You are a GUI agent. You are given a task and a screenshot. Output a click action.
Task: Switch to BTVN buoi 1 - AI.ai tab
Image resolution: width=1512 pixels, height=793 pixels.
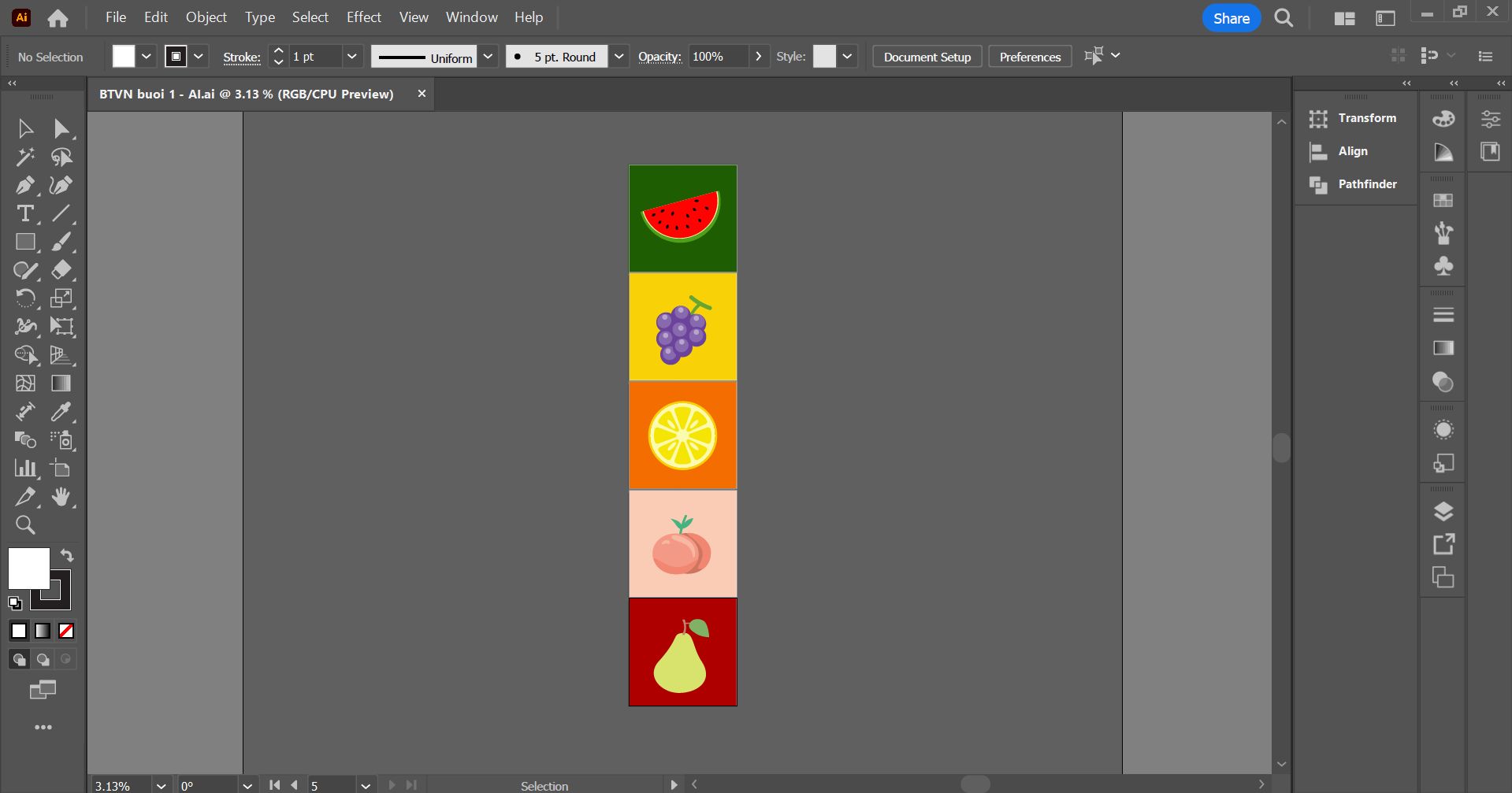(247, 94)
